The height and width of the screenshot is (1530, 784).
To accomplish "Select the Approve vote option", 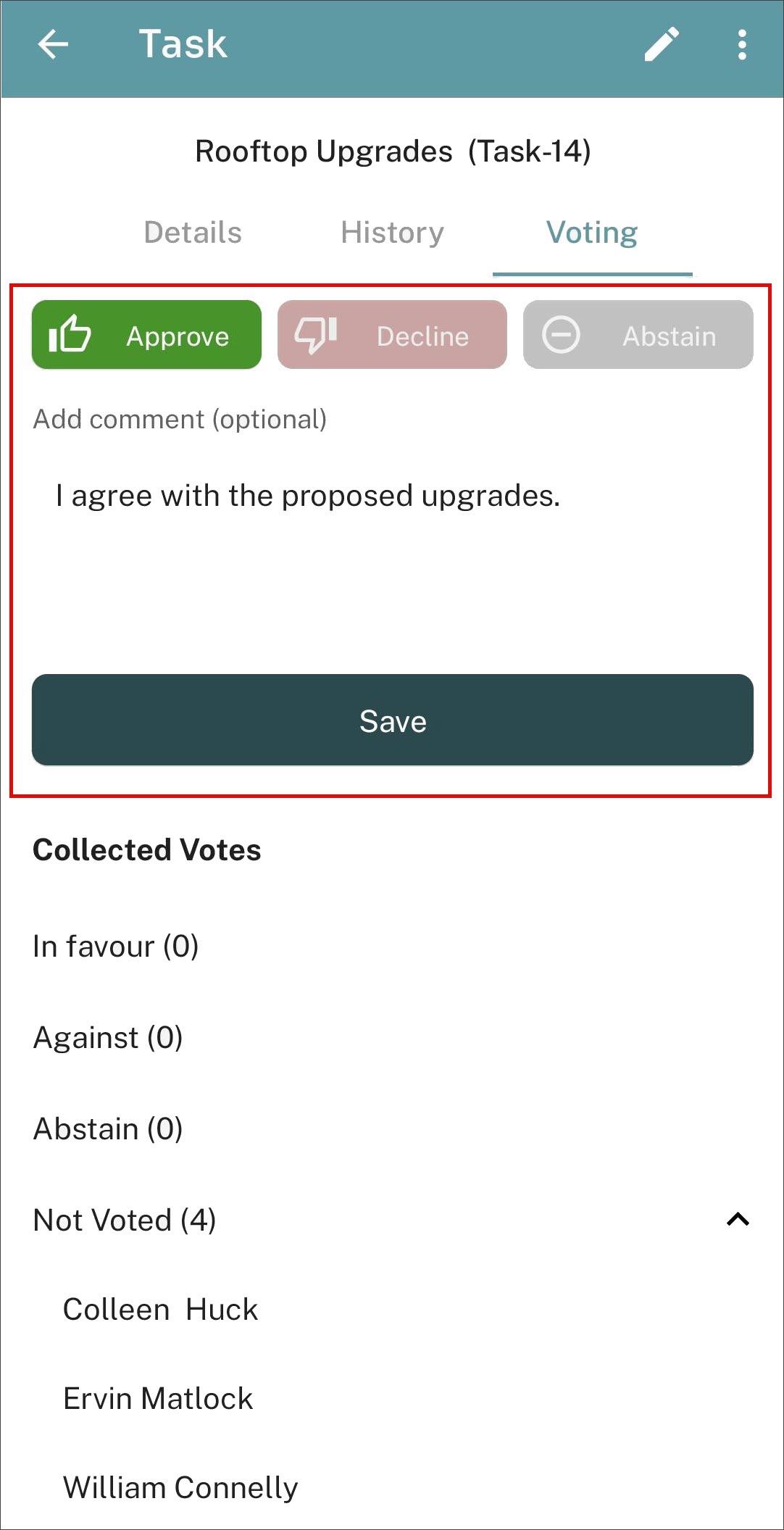I will pyautogui.click(x=146, y=335).
